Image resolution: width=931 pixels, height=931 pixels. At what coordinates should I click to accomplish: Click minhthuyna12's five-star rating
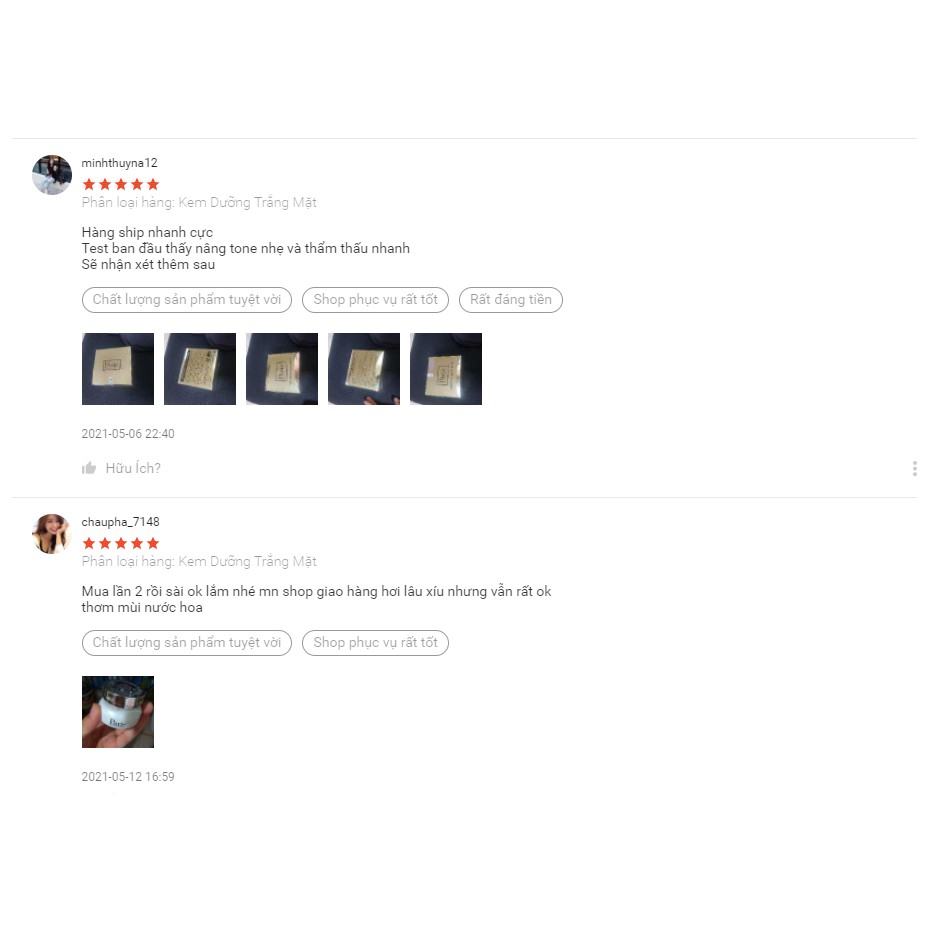tap(121, 184)
